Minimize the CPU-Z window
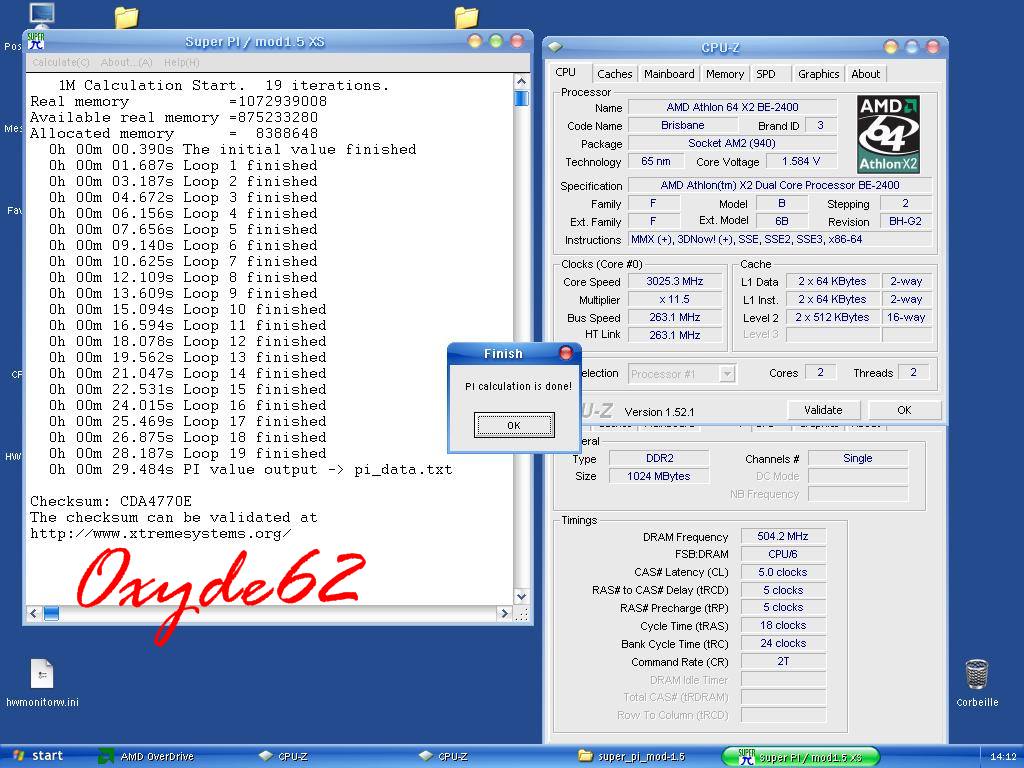 [x=891, y=47]
